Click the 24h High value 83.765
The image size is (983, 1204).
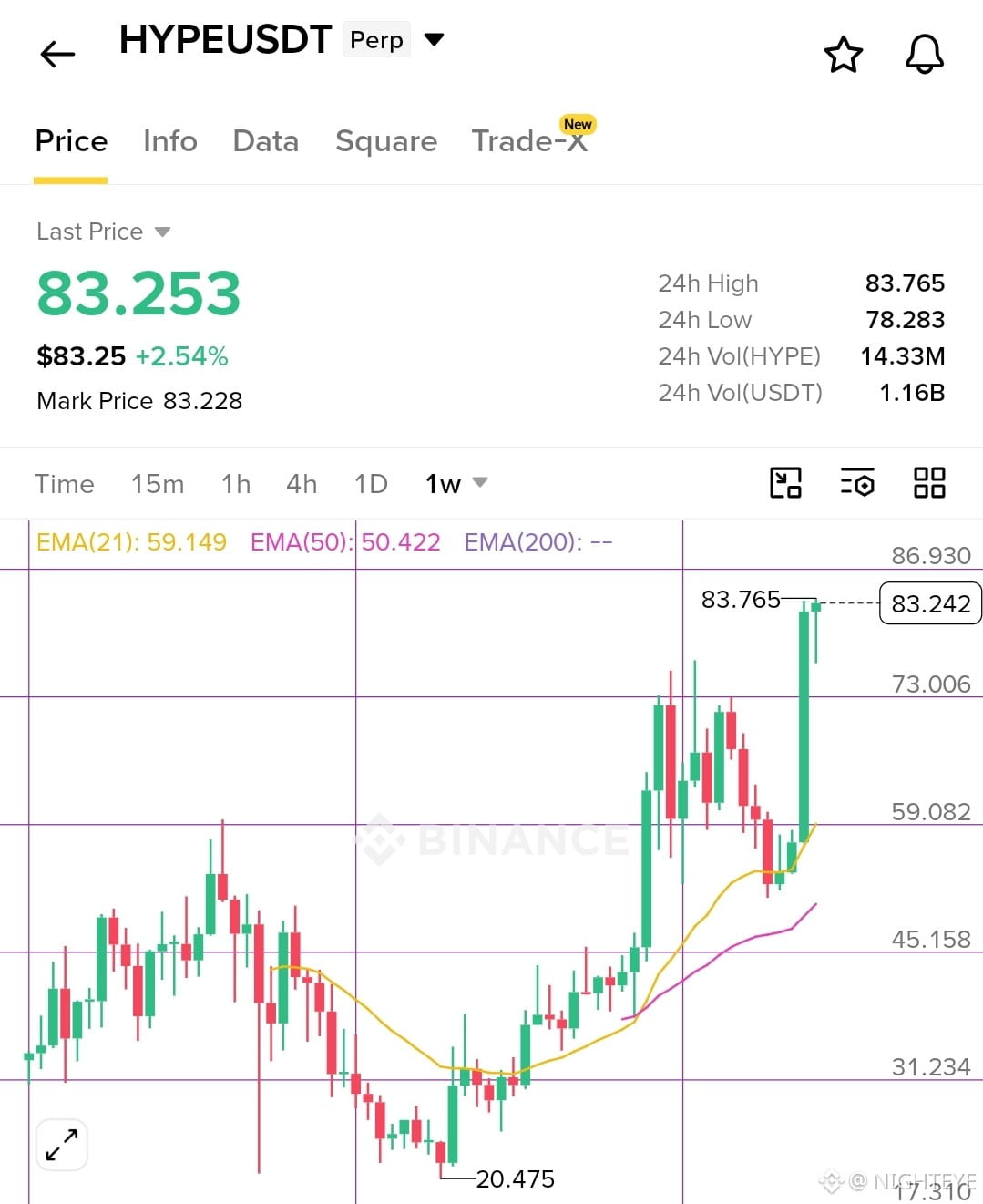pyautogui.click(x=905, y=283)
